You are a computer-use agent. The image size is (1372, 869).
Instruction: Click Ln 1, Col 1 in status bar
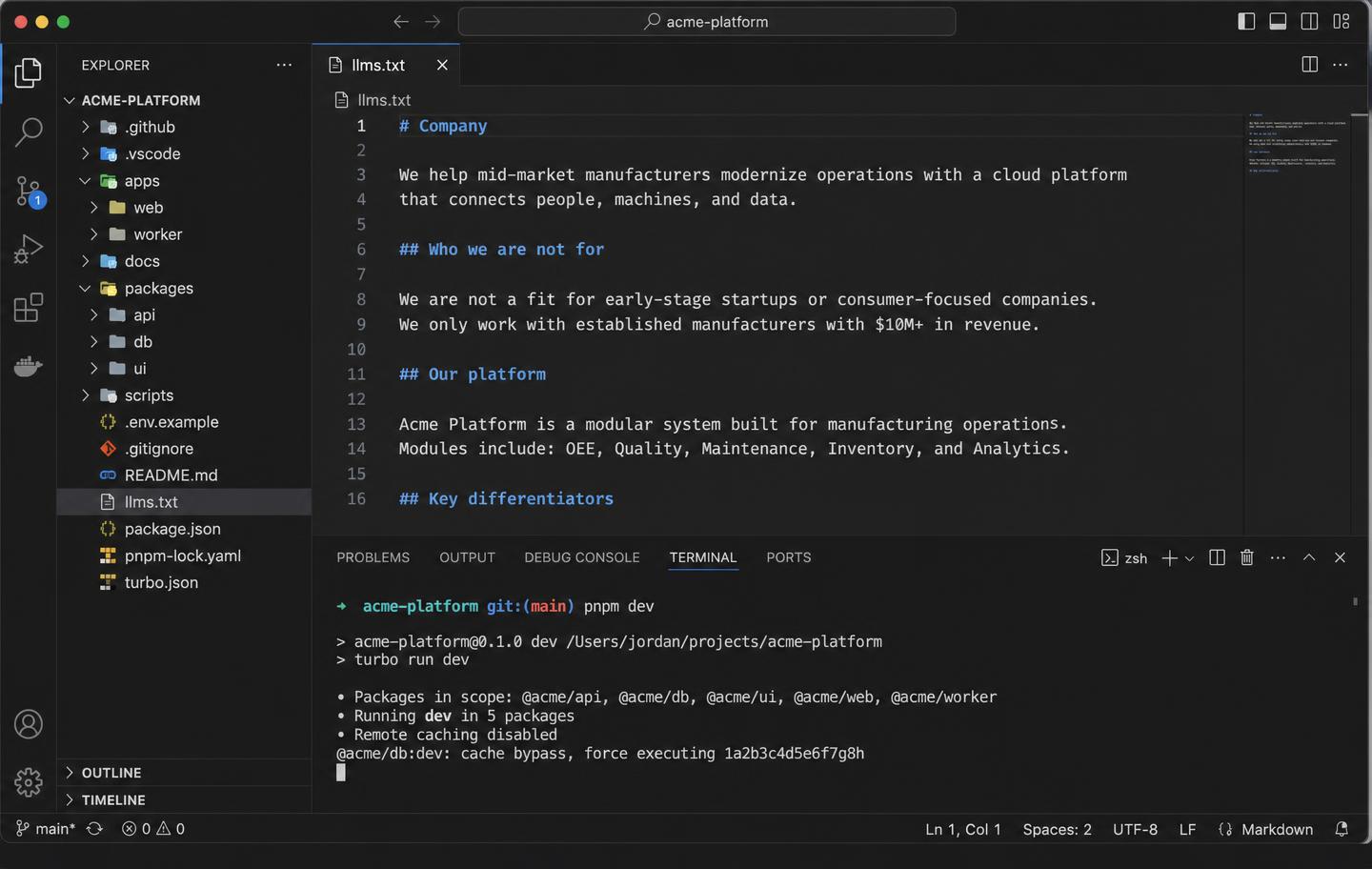963,829
